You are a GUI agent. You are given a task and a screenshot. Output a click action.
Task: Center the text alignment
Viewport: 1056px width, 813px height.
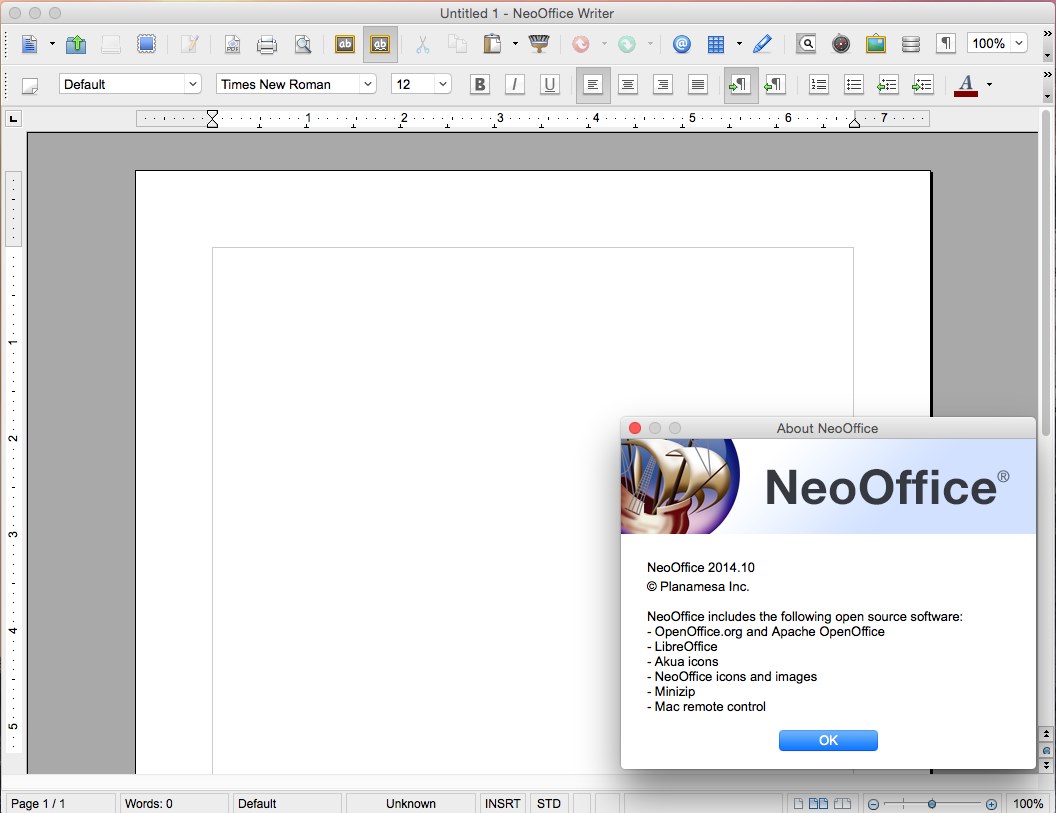[628, 85]
